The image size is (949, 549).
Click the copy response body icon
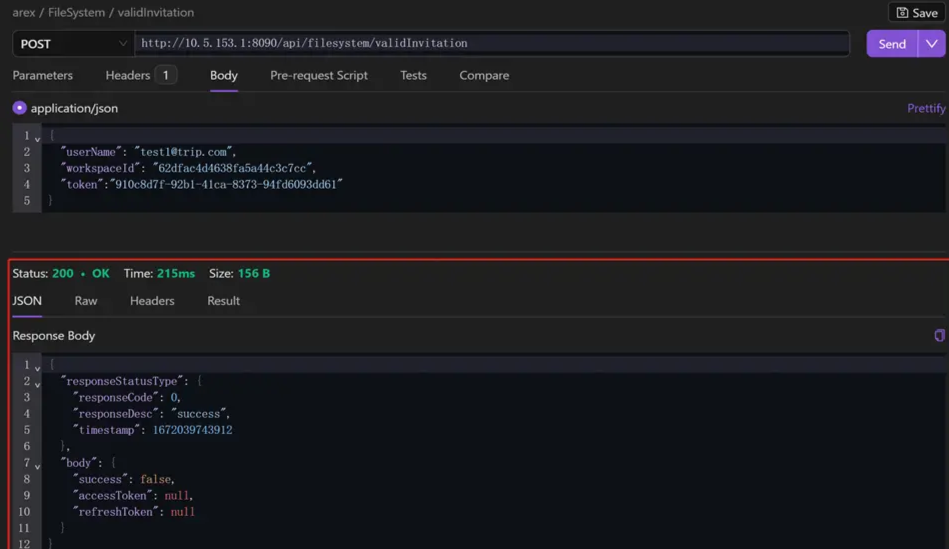point(939,336)
